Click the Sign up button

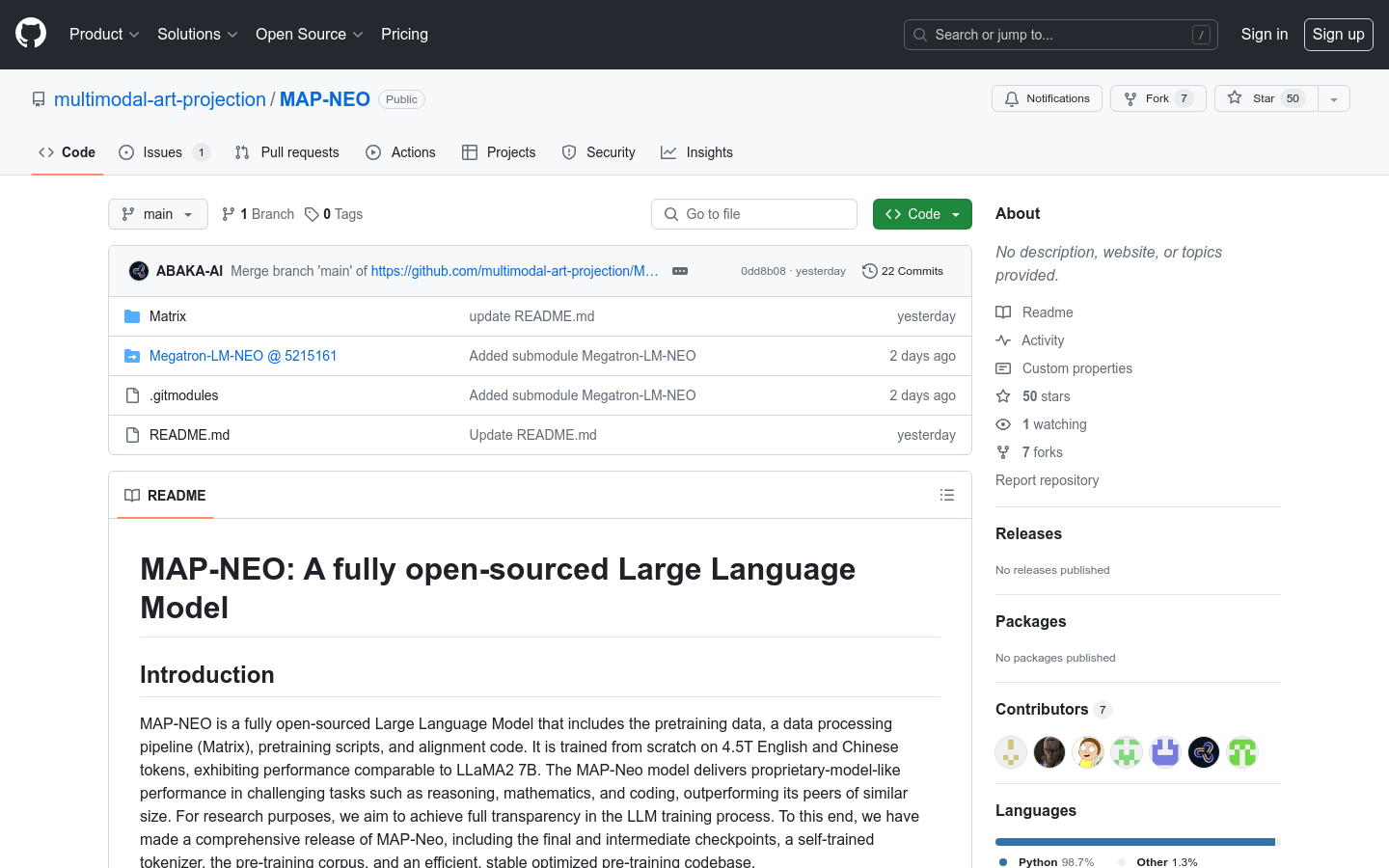tap(1338, 35)
